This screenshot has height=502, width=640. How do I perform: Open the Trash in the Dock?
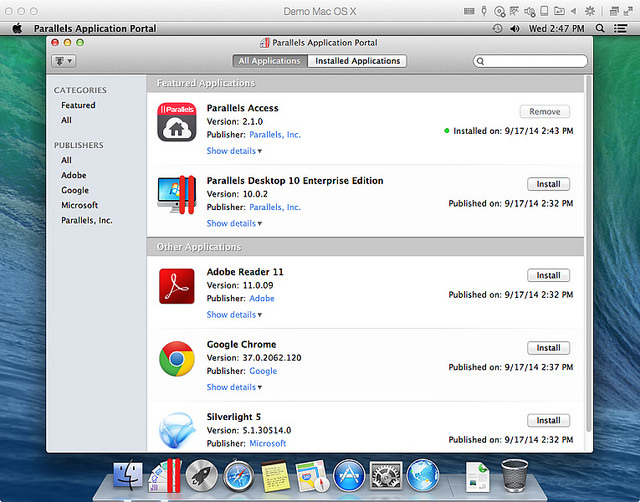pyautogui.click(x=514, y=475)
